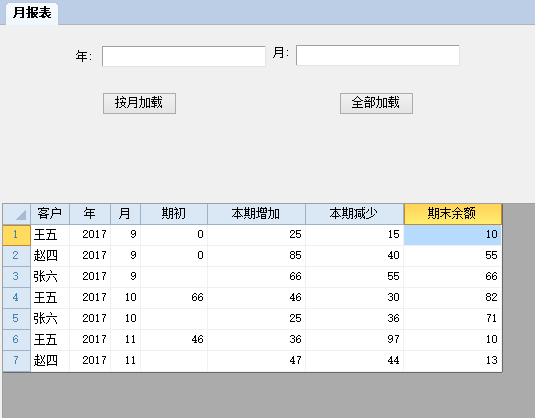
Task: Select the 期末余额 column header
Action: click(453, 214)
